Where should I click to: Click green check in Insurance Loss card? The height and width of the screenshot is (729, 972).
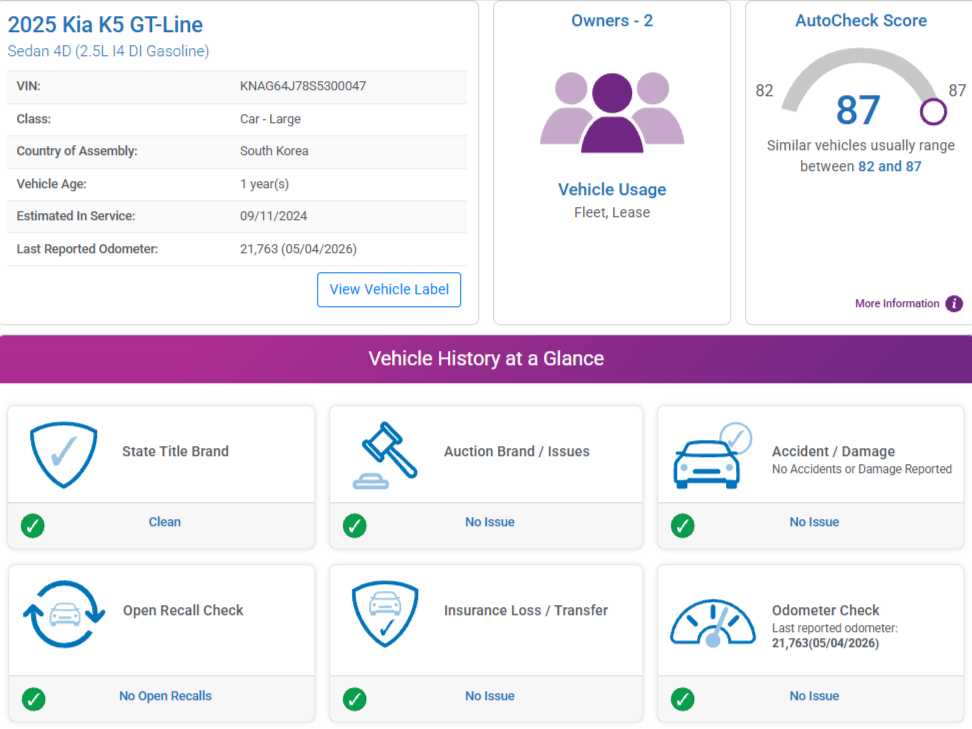click(355, 699)
